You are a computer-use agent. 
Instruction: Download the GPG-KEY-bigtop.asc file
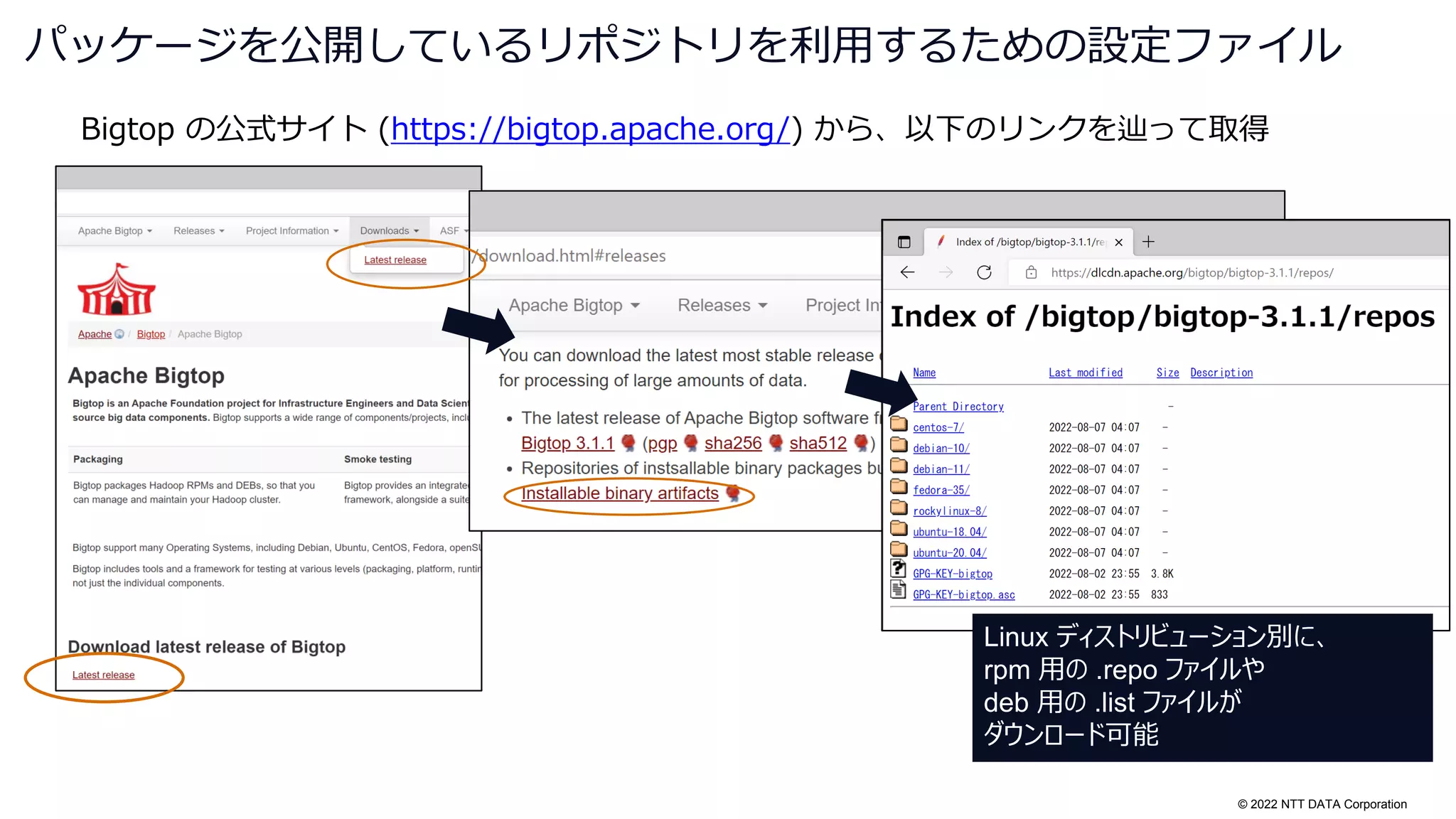point(964,594)
